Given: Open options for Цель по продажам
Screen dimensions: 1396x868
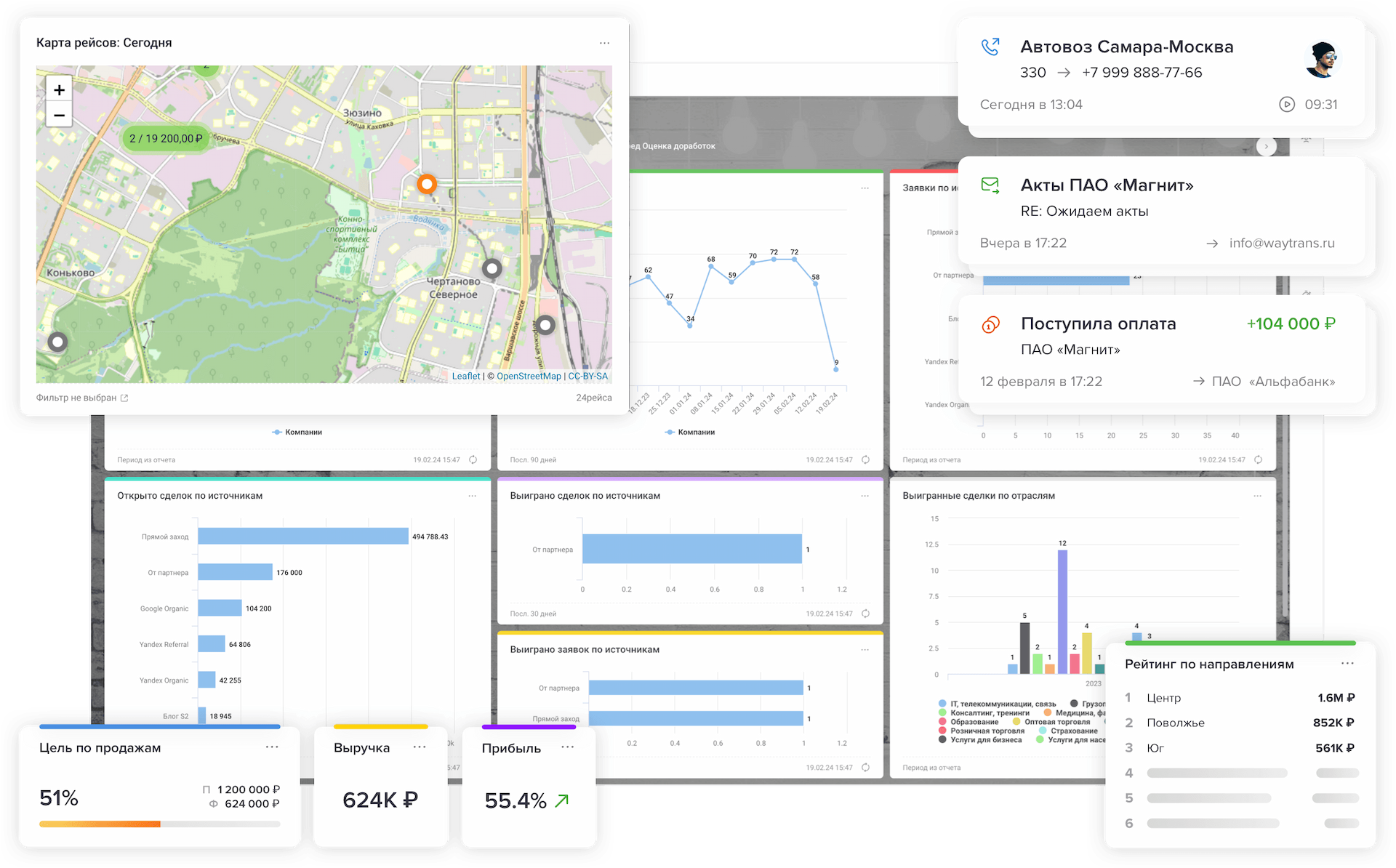Looking at the screenshot, I should tap(272, 747).
